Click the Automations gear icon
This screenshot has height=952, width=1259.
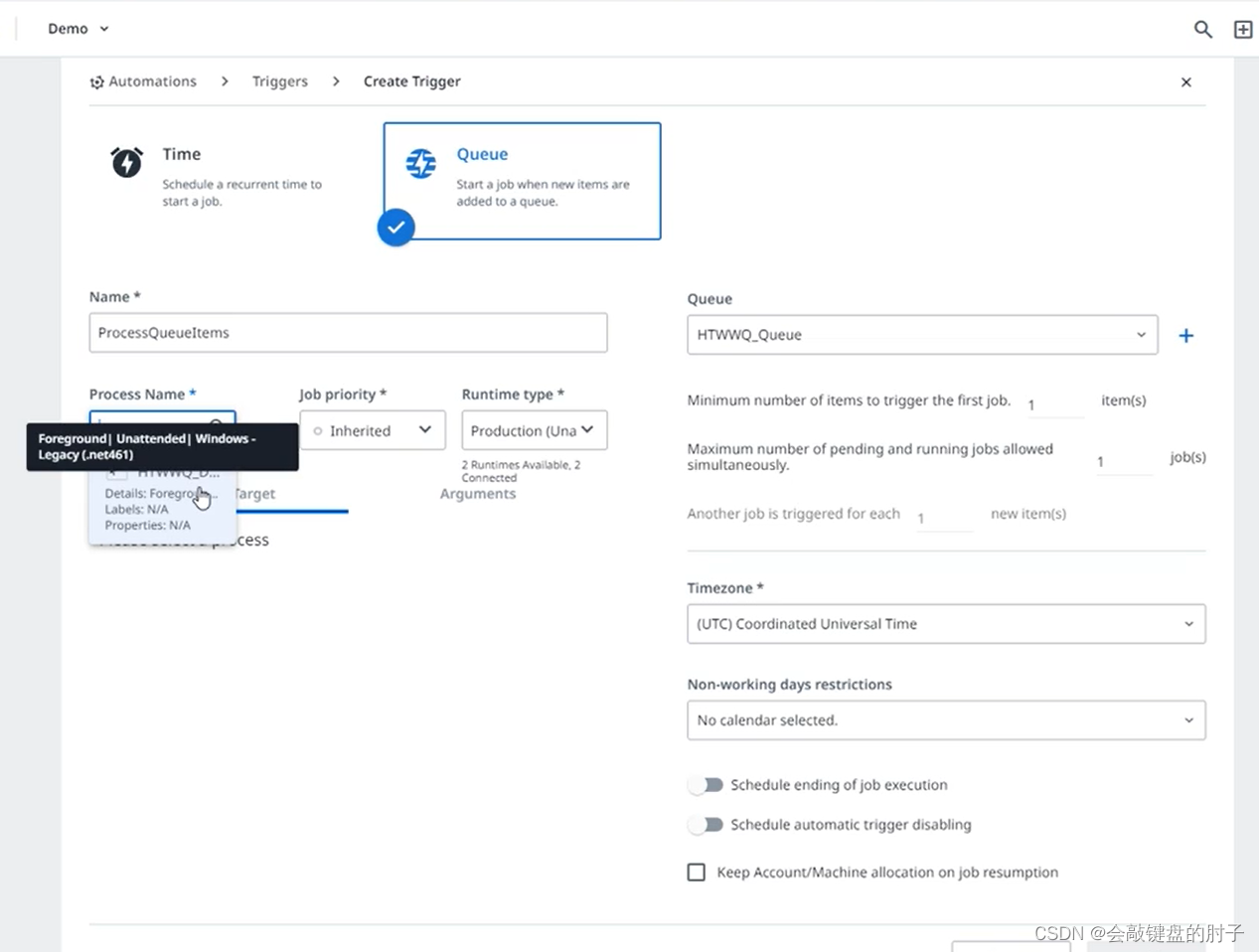[x=96, y=82]
